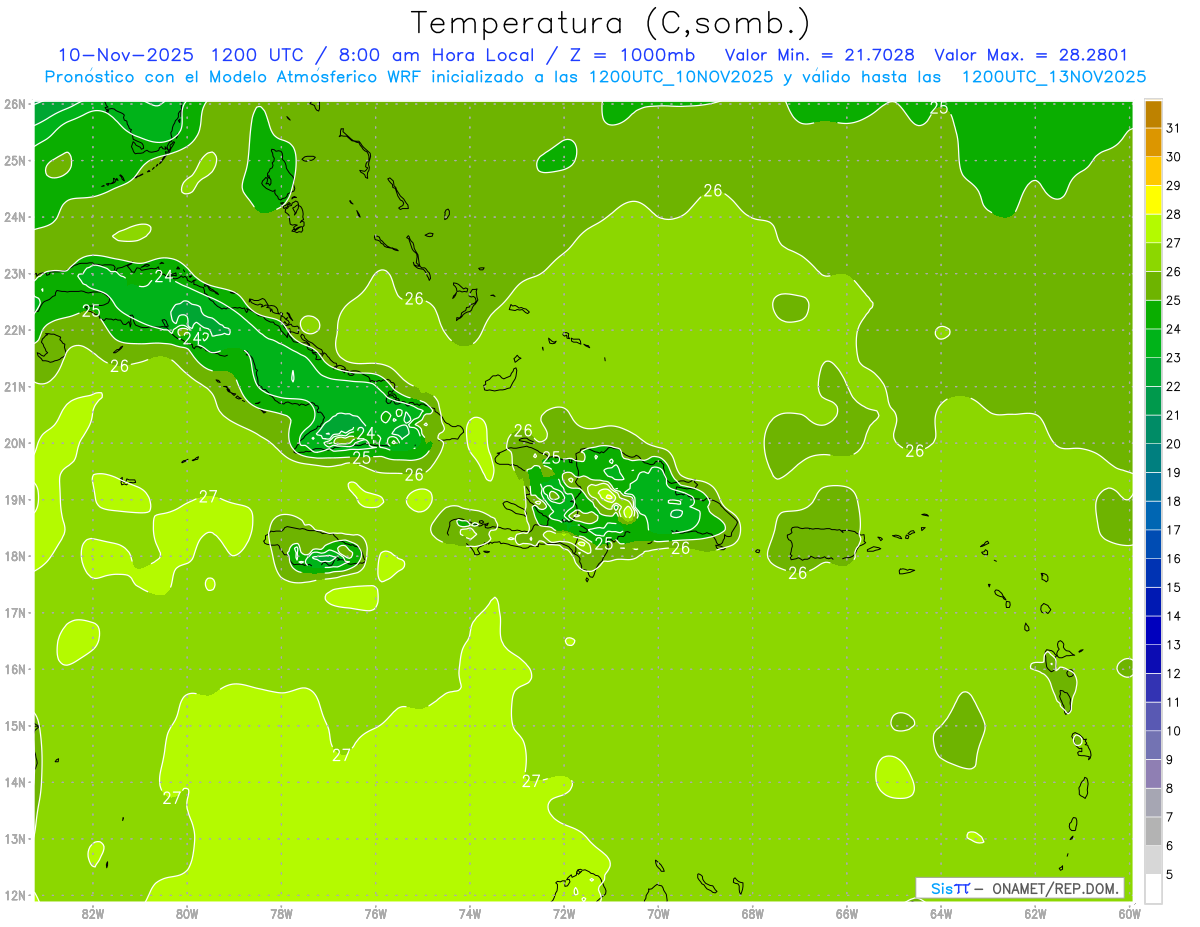Click the '24N' latitude axis label
This screenshot has width=1200, height=927.
(x=15, y=217)
